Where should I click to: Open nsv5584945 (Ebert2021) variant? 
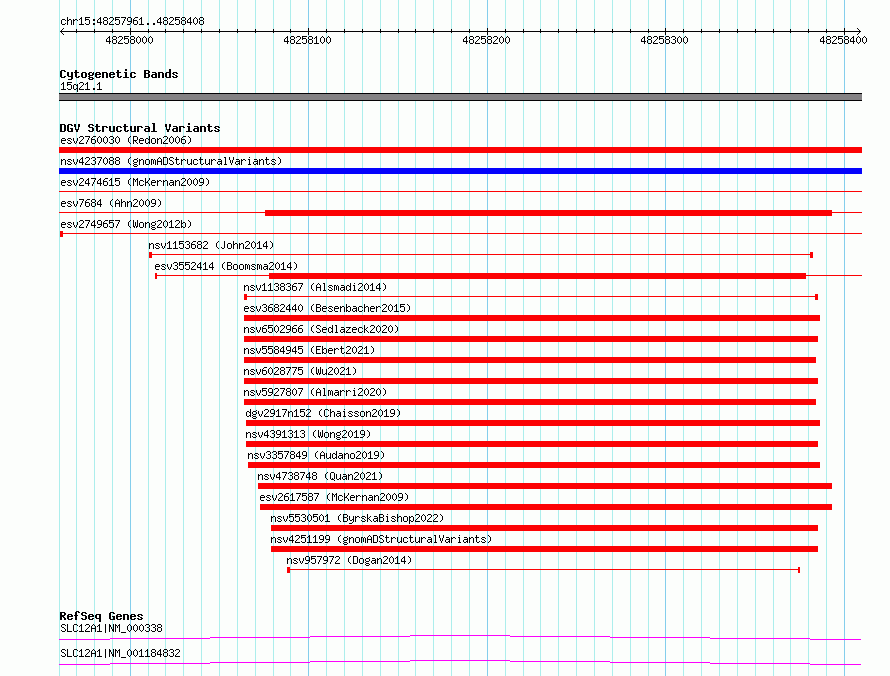[x=309, y=350]
